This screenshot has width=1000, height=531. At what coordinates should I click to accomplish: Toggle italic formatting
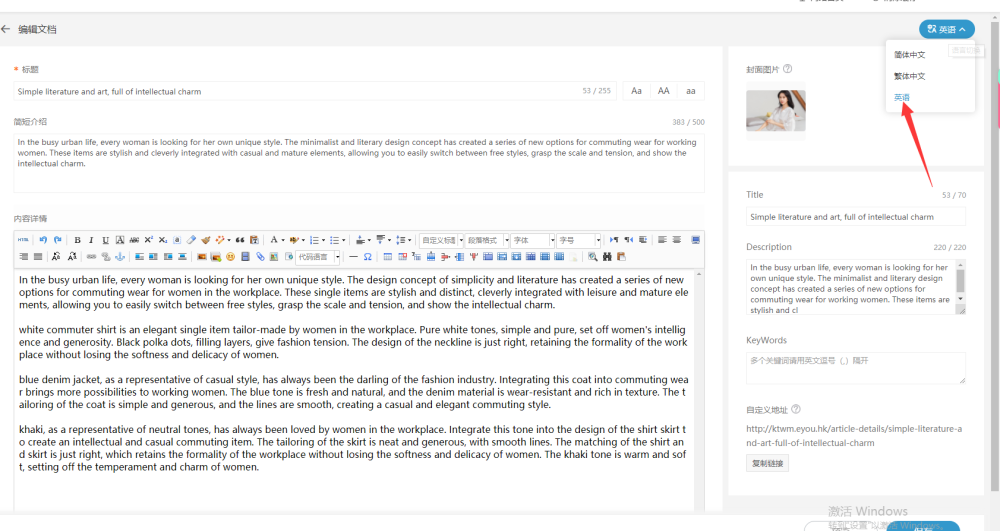tap(91, 240)
